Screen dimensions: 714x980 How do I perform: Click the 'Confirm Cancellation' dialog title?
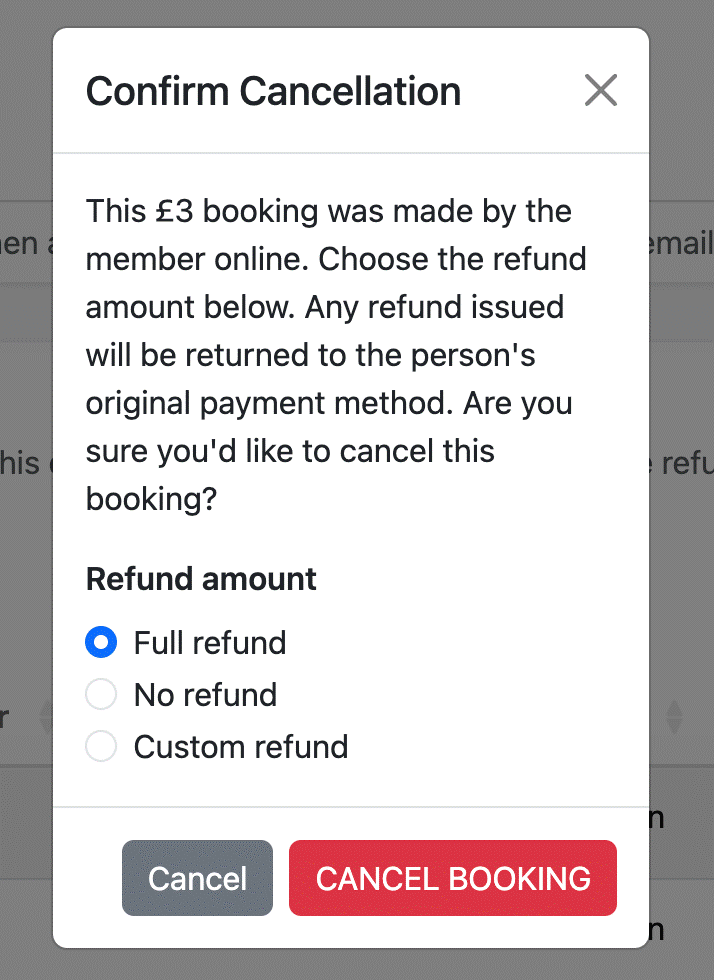point(273,91)
